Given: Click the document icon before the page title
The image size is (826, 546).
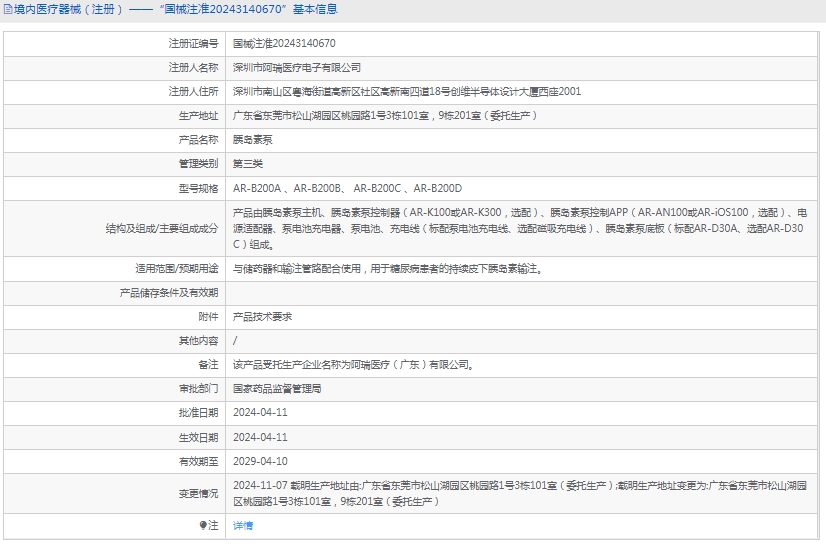Looking at the screenshot, I should [x=8, y=10].
